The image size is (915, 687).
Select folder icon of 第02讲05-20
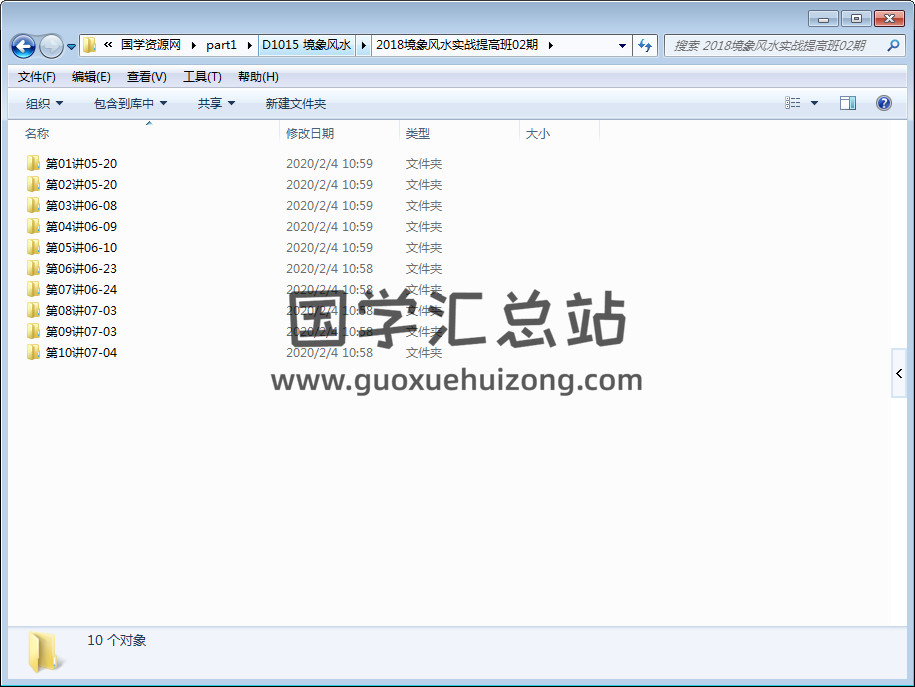pyautogui.click(x=33, y=184)
